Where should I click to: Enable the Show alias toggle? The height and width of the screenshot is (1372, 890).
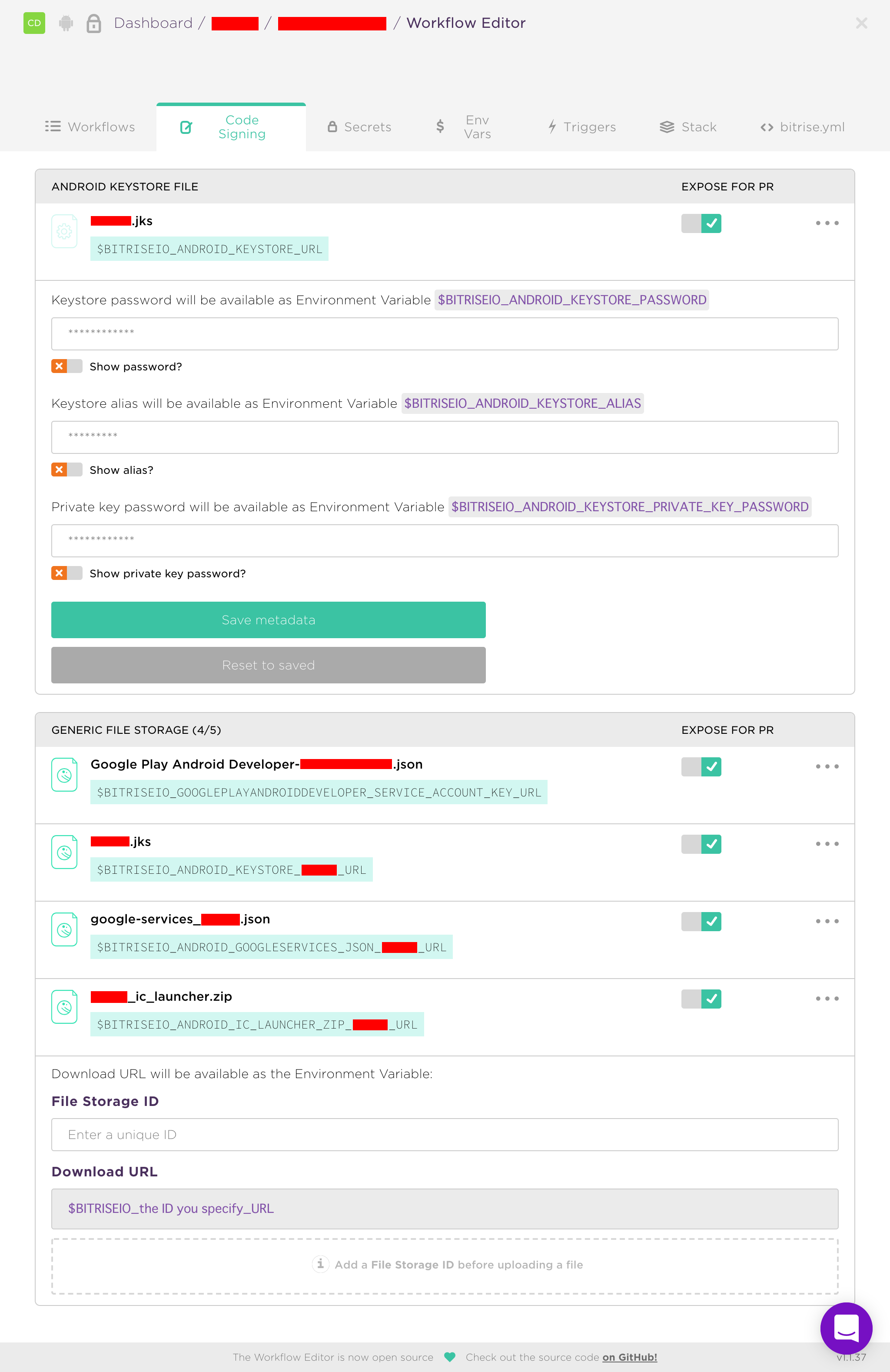tap(67, 469)
